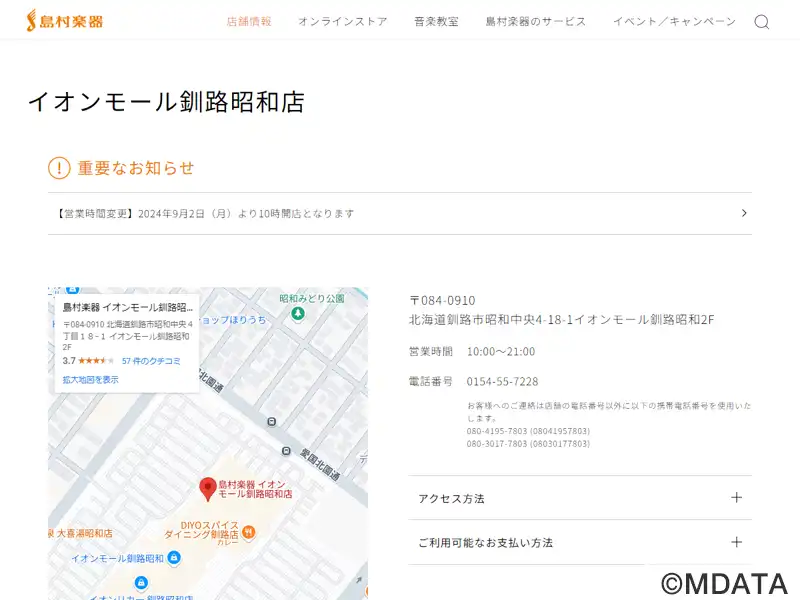The image size is (800, 600).
Task: Open the オンラインストア menu
Action: [x=343, y=21]
